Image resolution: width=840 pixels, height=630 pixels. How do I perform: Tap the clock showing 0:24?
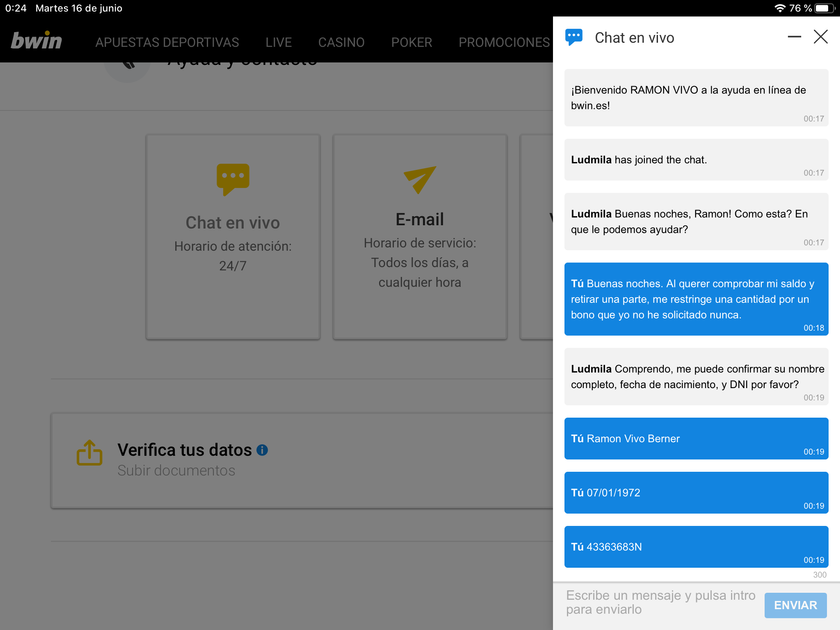pos(16,8)
